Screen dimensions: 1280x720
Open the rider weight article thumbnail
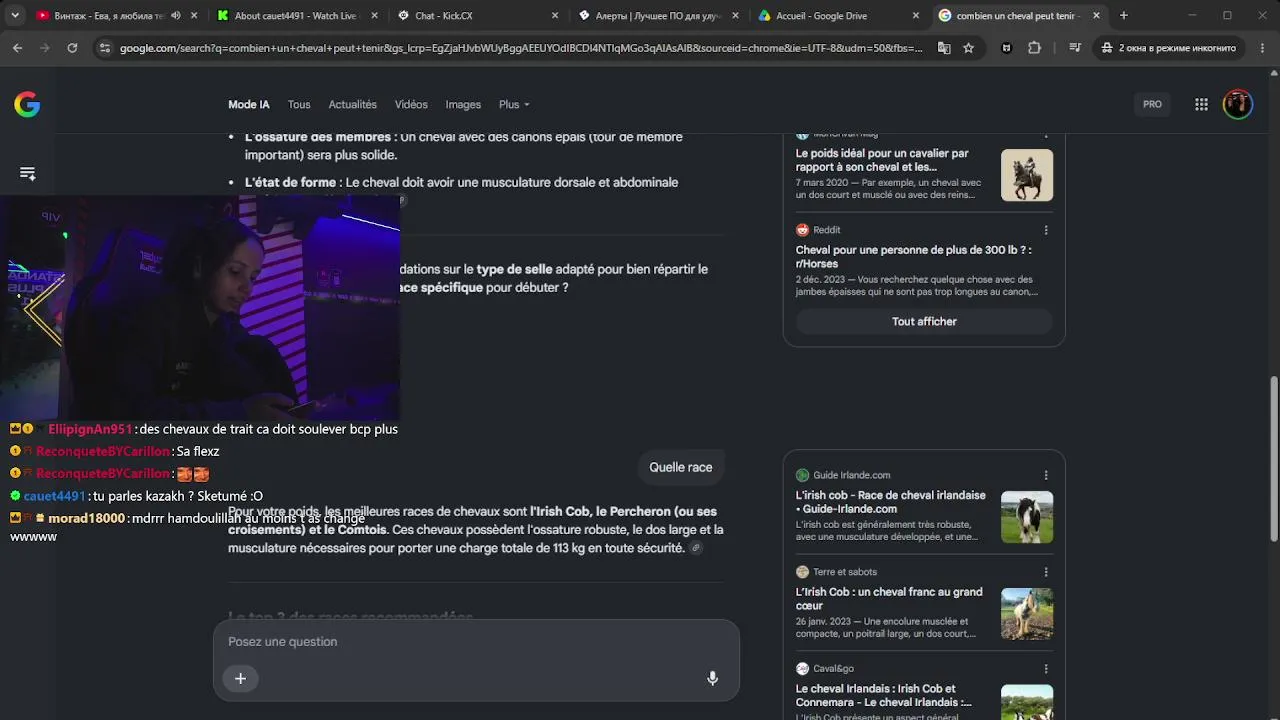(x=1027, y=175)
